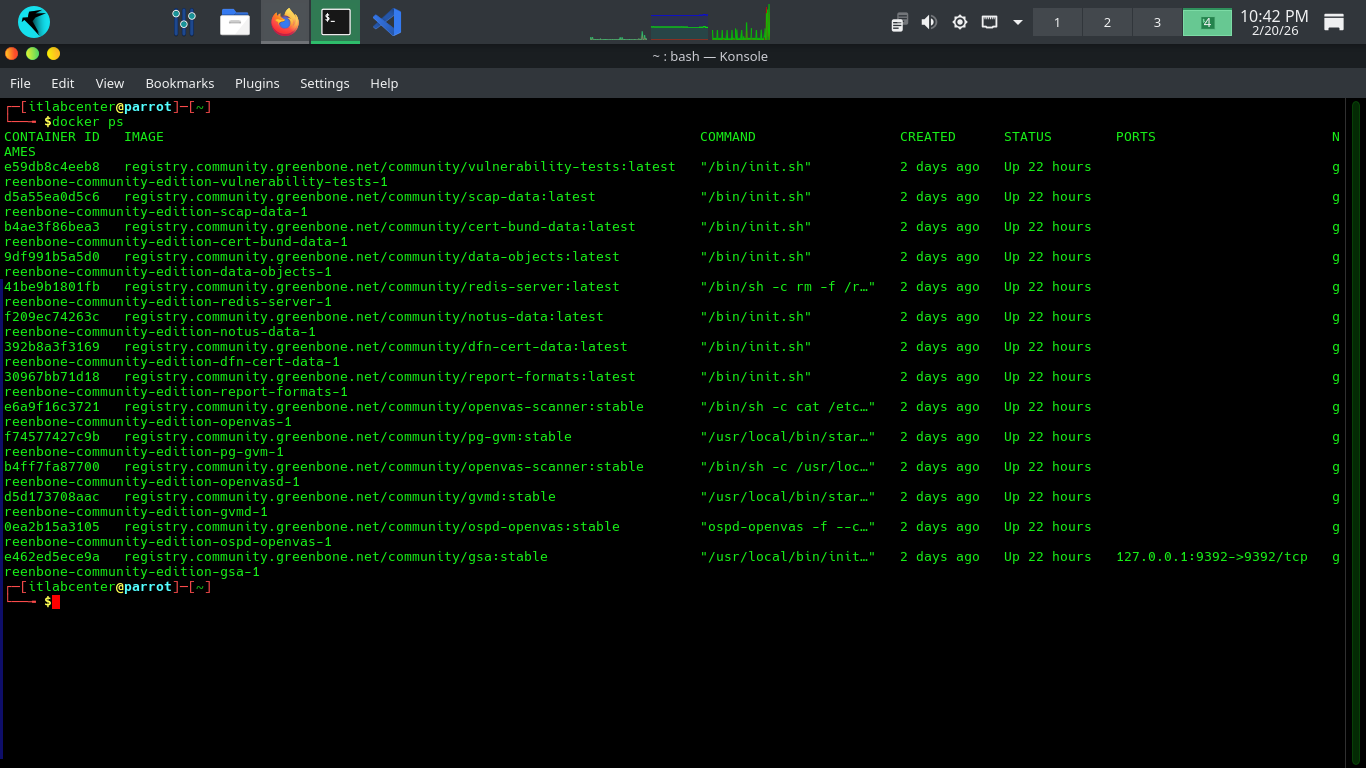Image resolution: width=1366 pixels, height=768 pixels.
Task: Open the Bookmarks menu
Action: point(180,83)
